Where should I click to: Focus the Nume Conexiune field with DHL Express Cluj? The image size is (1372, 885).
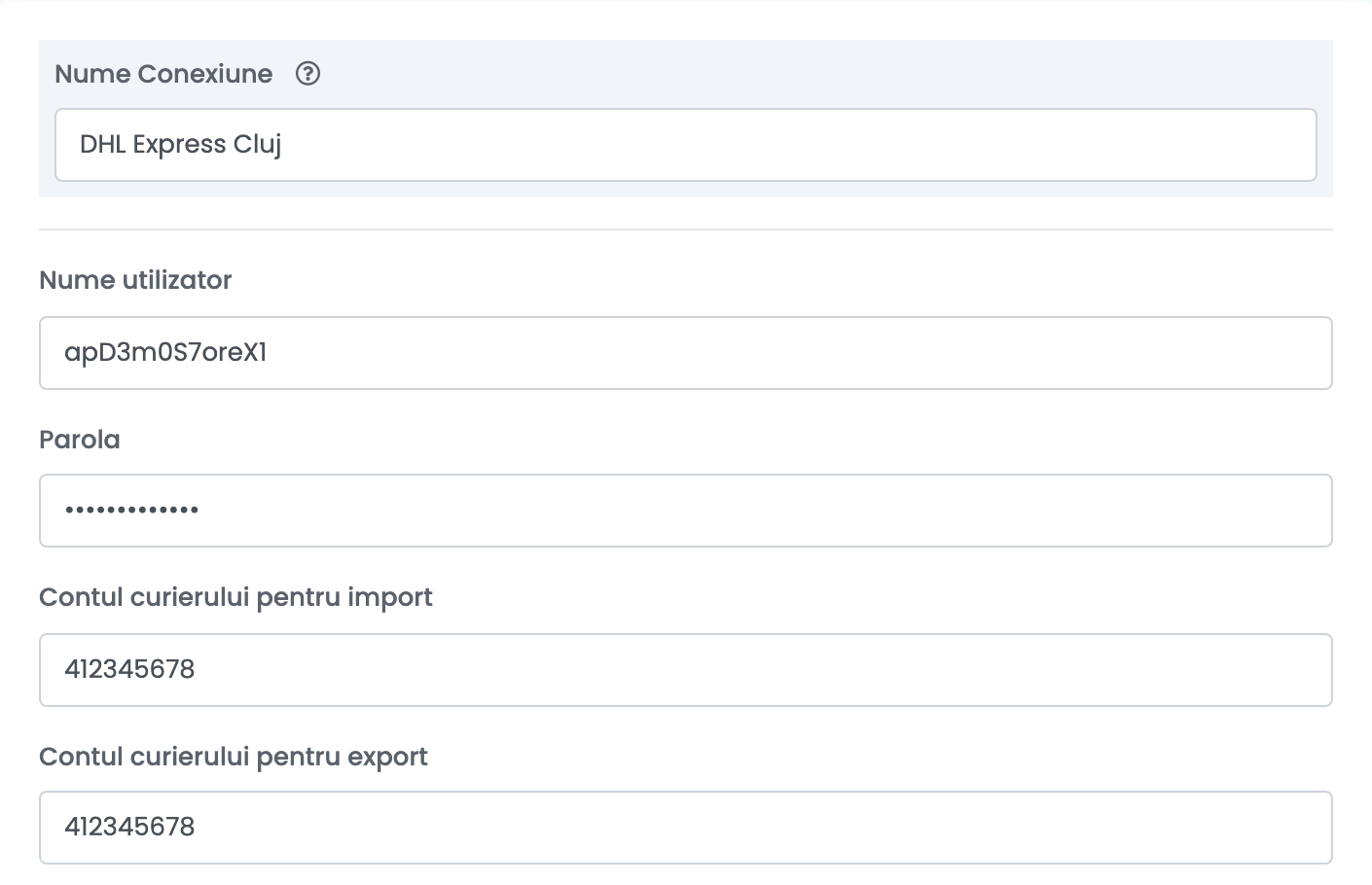686,145
